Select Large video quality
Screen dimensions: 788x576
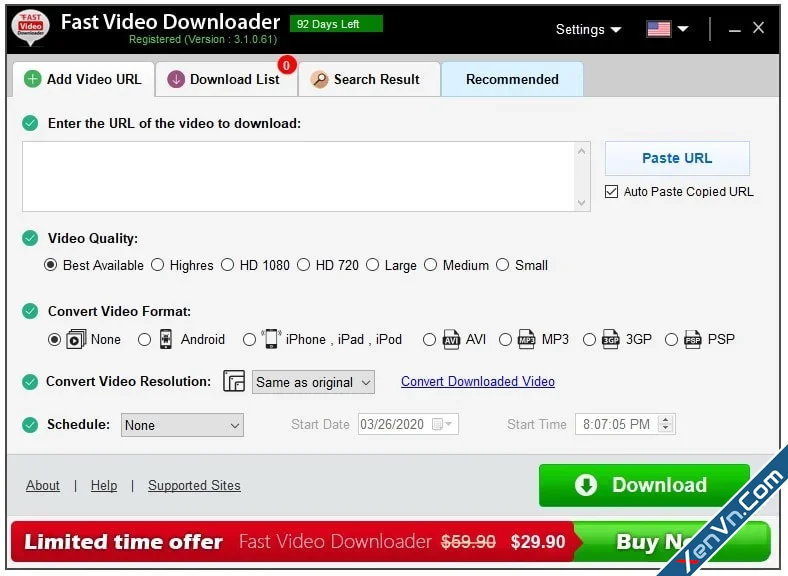pyautogui.click(x=372, y=264)
